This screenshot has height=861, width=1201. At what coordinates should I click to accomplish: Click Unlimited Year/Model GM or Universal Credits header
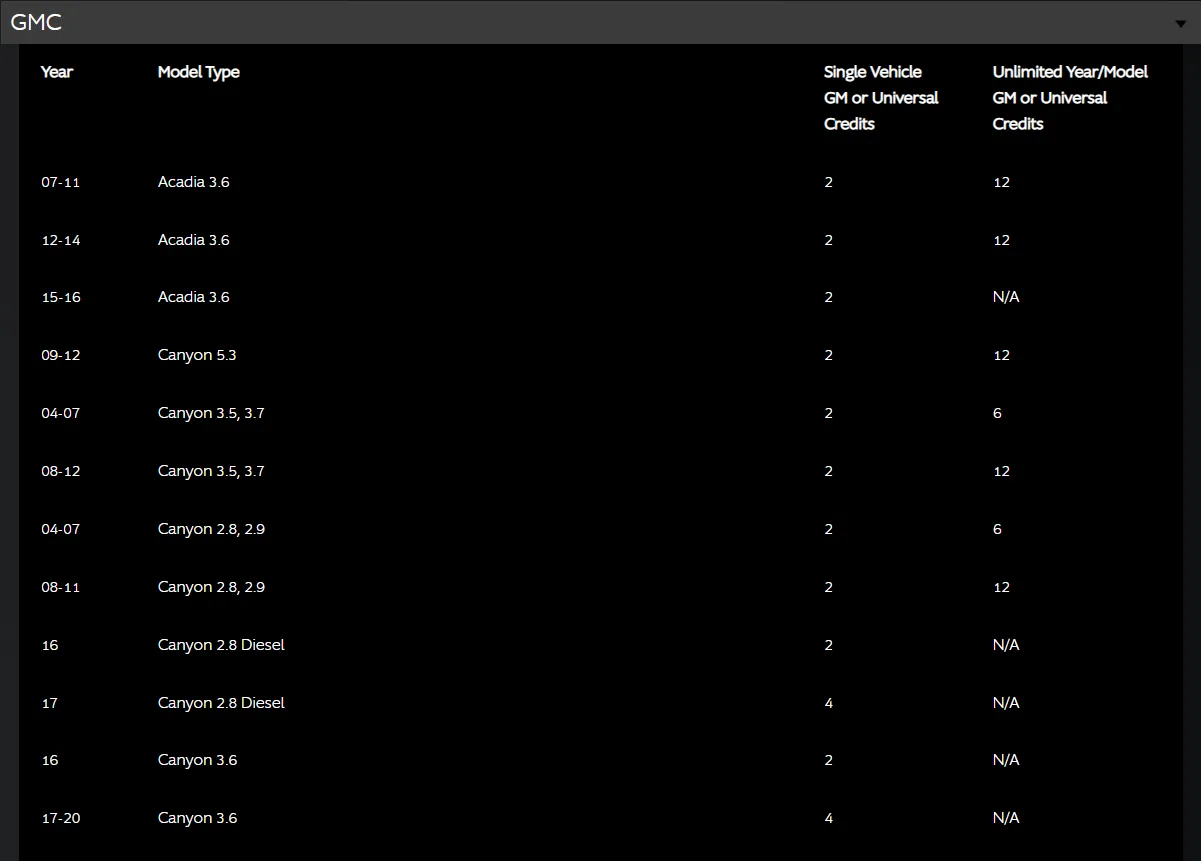1070,98
